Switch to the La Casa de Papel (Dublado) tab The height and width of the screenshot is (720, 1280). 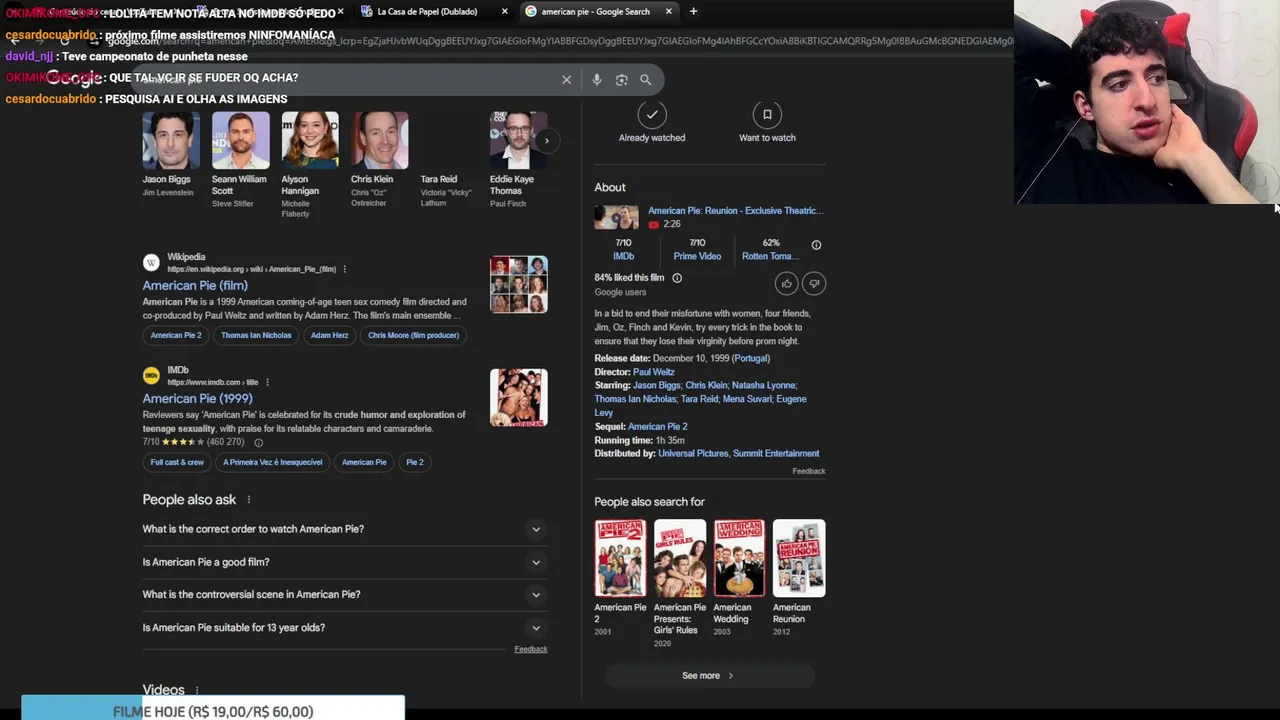click(434, 12)
